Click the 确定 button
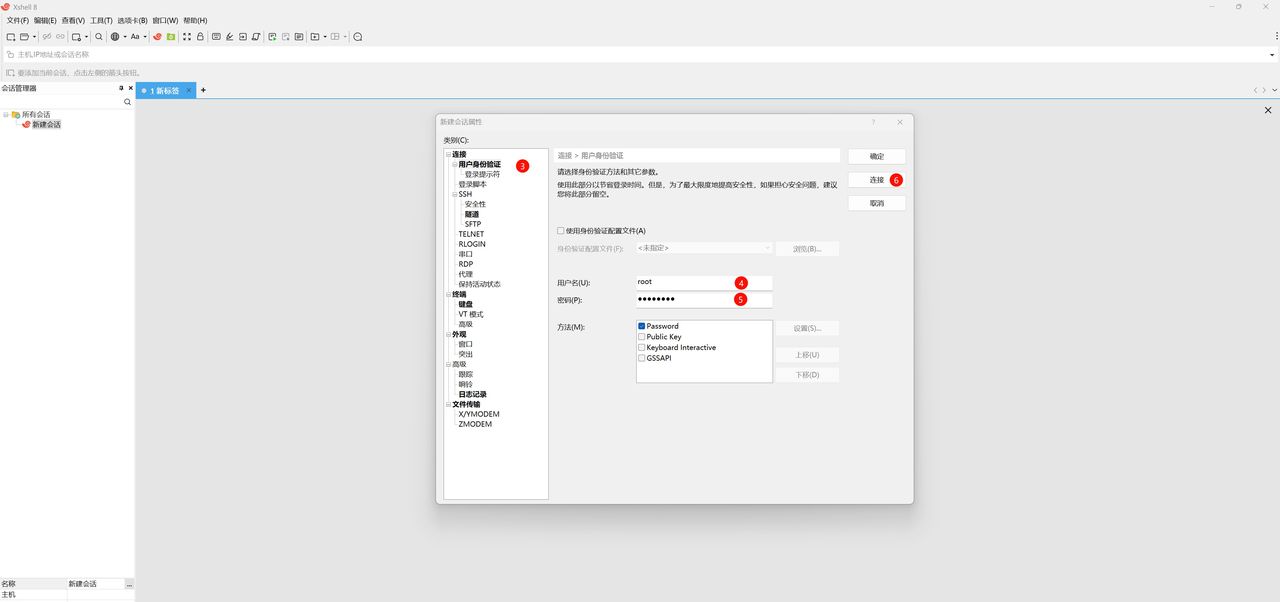This screenshot has height=602, width=1280. click(877, 156)
